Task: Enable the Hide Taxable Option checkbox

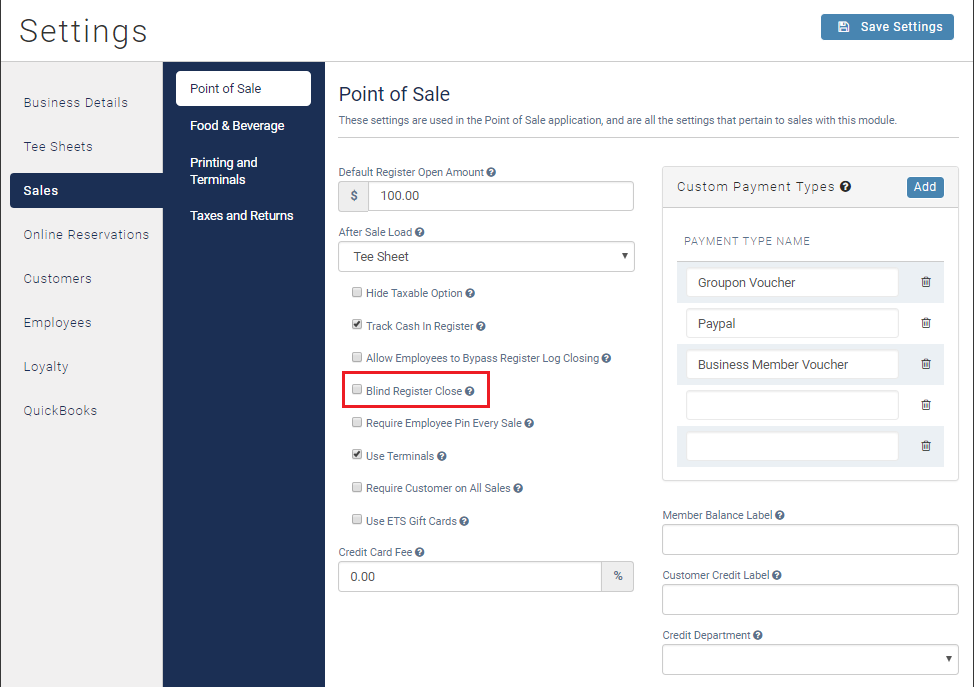Action: click(357, 292)
